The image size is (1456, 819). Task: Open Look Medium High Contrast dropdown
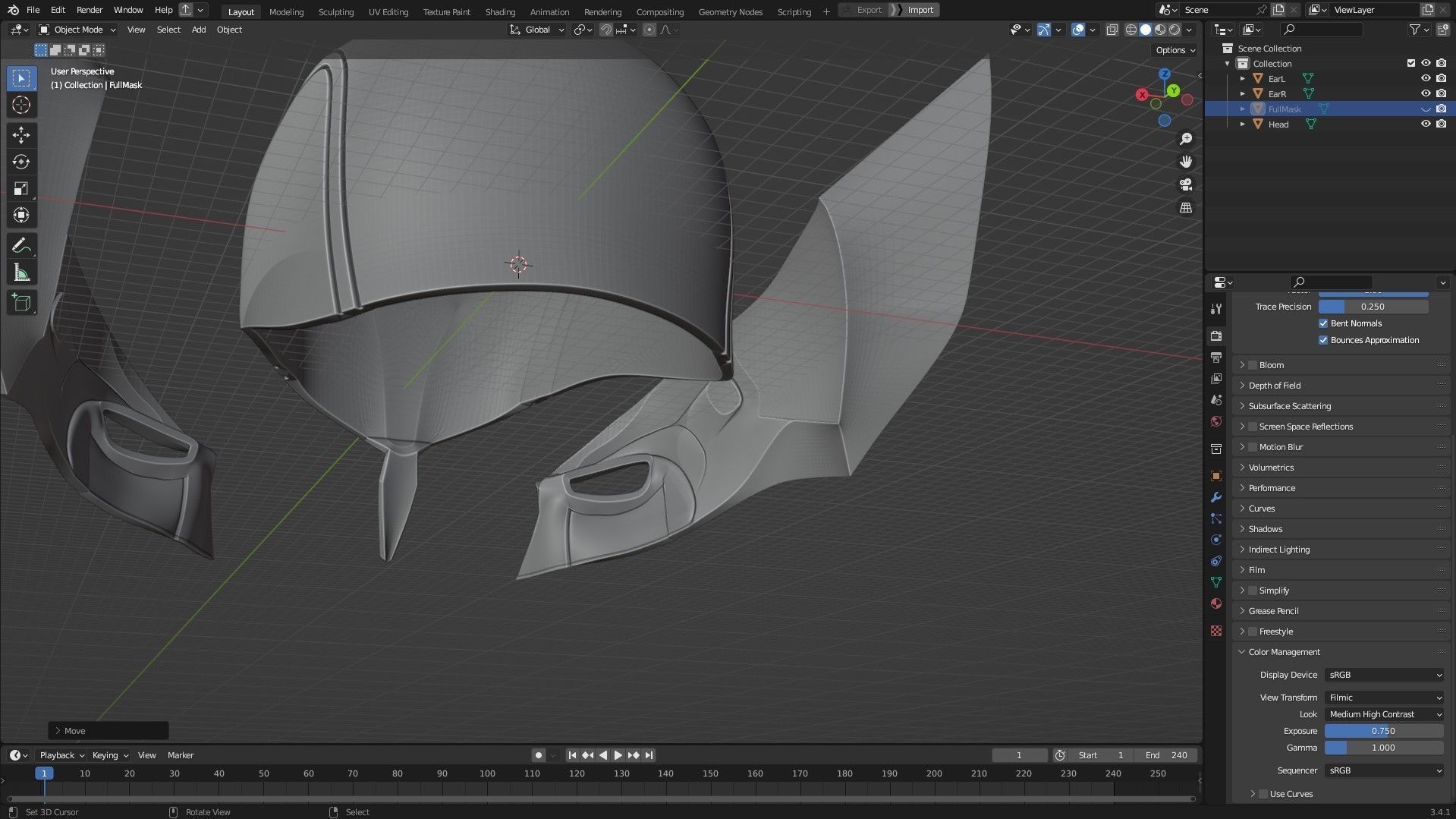[1384, 714]
